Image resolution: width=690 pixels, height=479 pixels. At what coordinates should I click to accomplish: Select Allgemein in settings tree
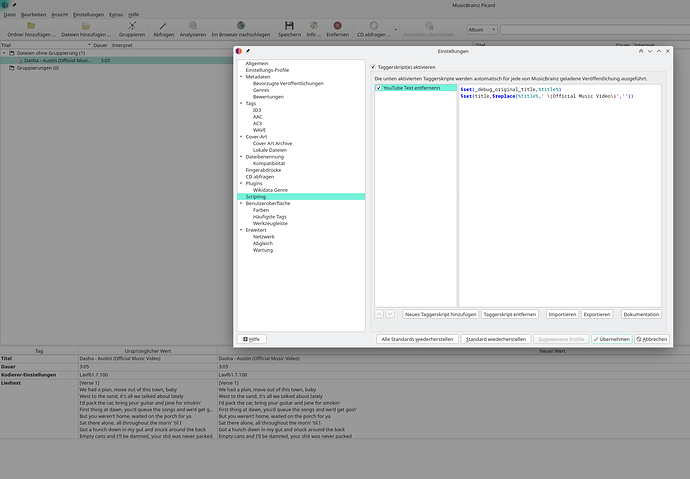(257, 63)
